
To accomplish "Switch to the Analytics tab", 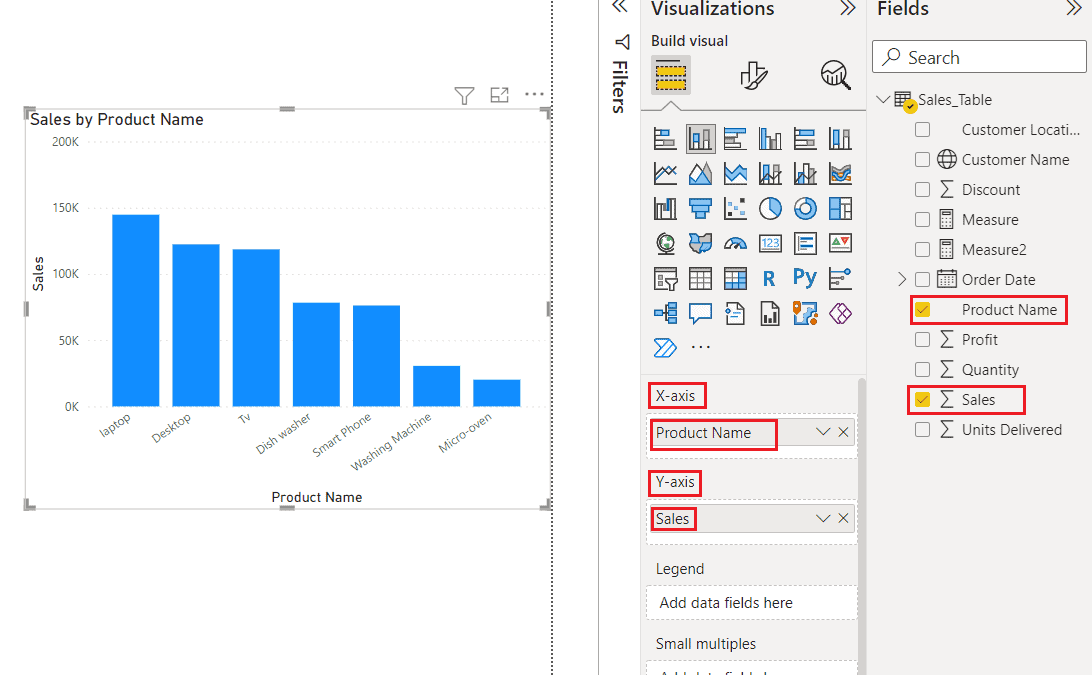I will click(x=835, y=75).
